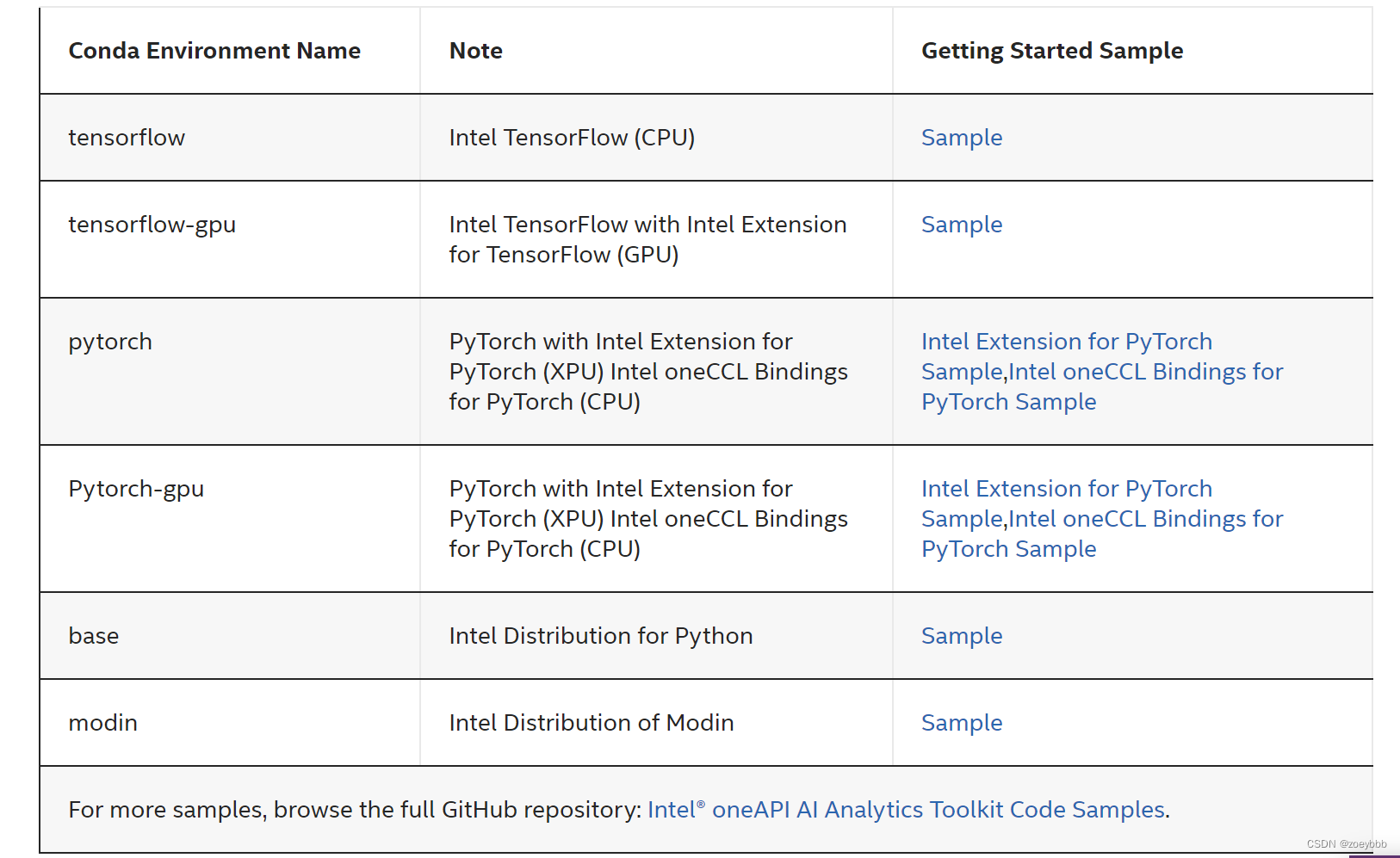Click the pytorch row's PyTorch (XPU) note
The height and width of the screenshot is (858, 1400).
(x=648, y=372)
